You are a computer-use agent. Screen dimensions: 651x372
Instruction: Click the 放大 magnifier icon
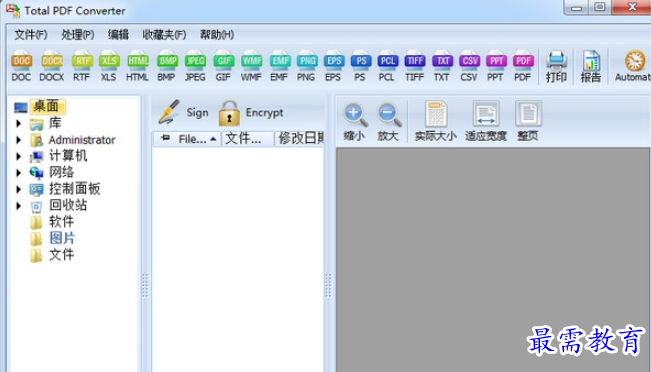pos(388,122)
